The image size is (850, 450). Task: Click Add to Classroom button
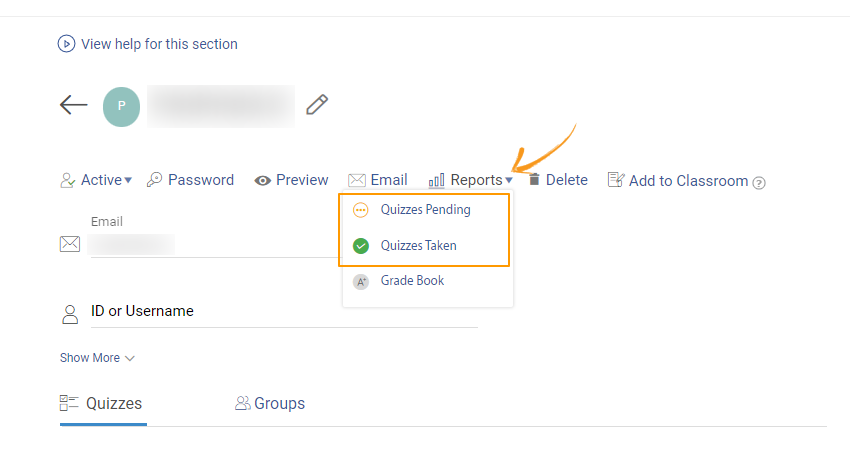click(679, 181)
